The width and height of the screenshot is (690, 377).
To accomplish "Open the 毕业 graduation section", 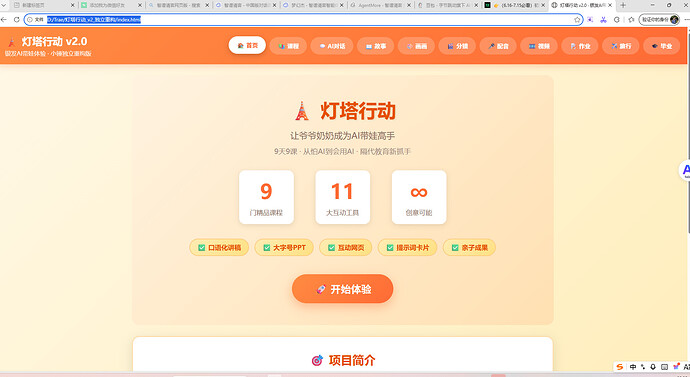I will pos(661,46).
